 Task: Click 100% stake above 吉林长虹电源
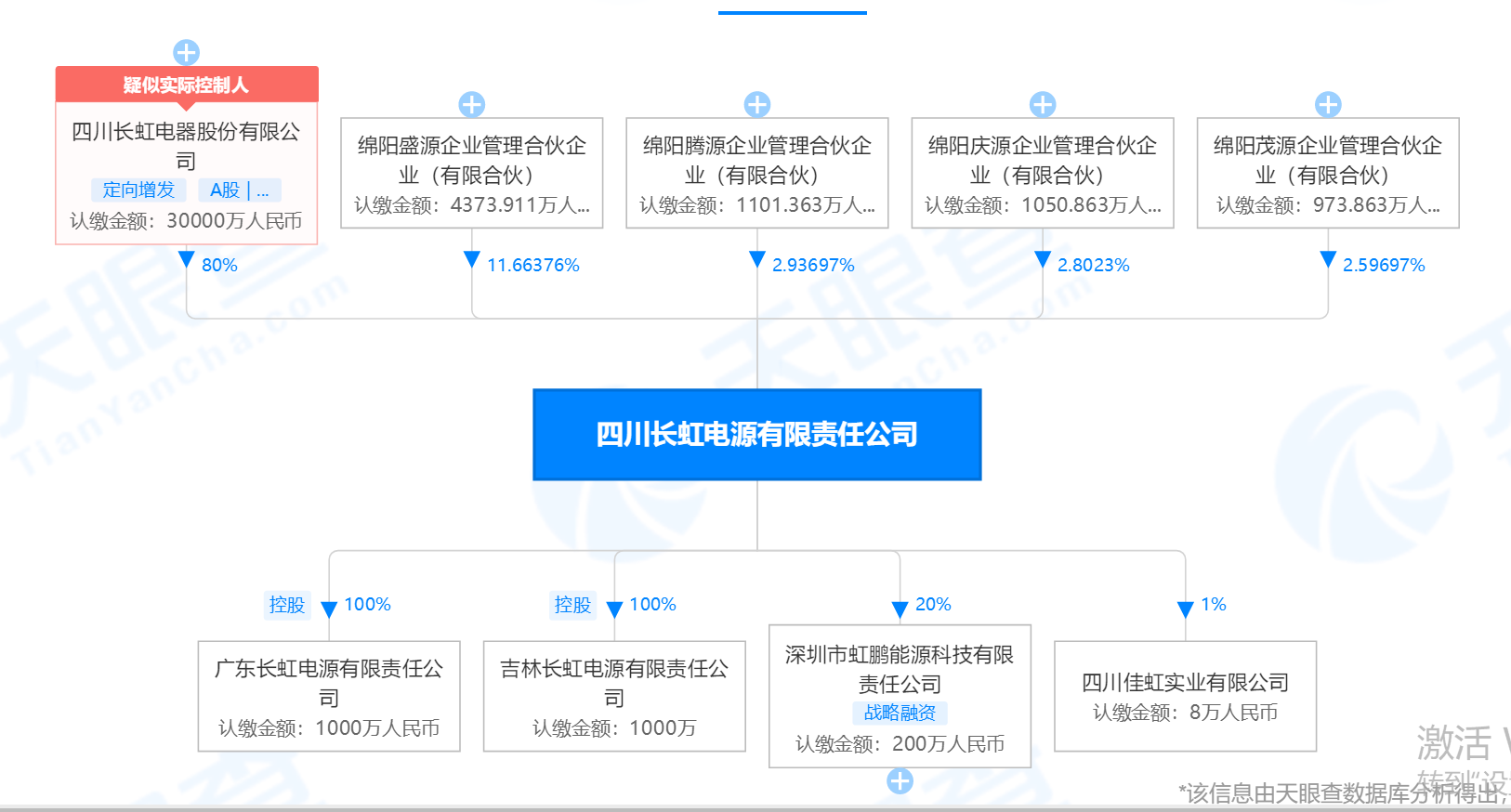point(652,604)
